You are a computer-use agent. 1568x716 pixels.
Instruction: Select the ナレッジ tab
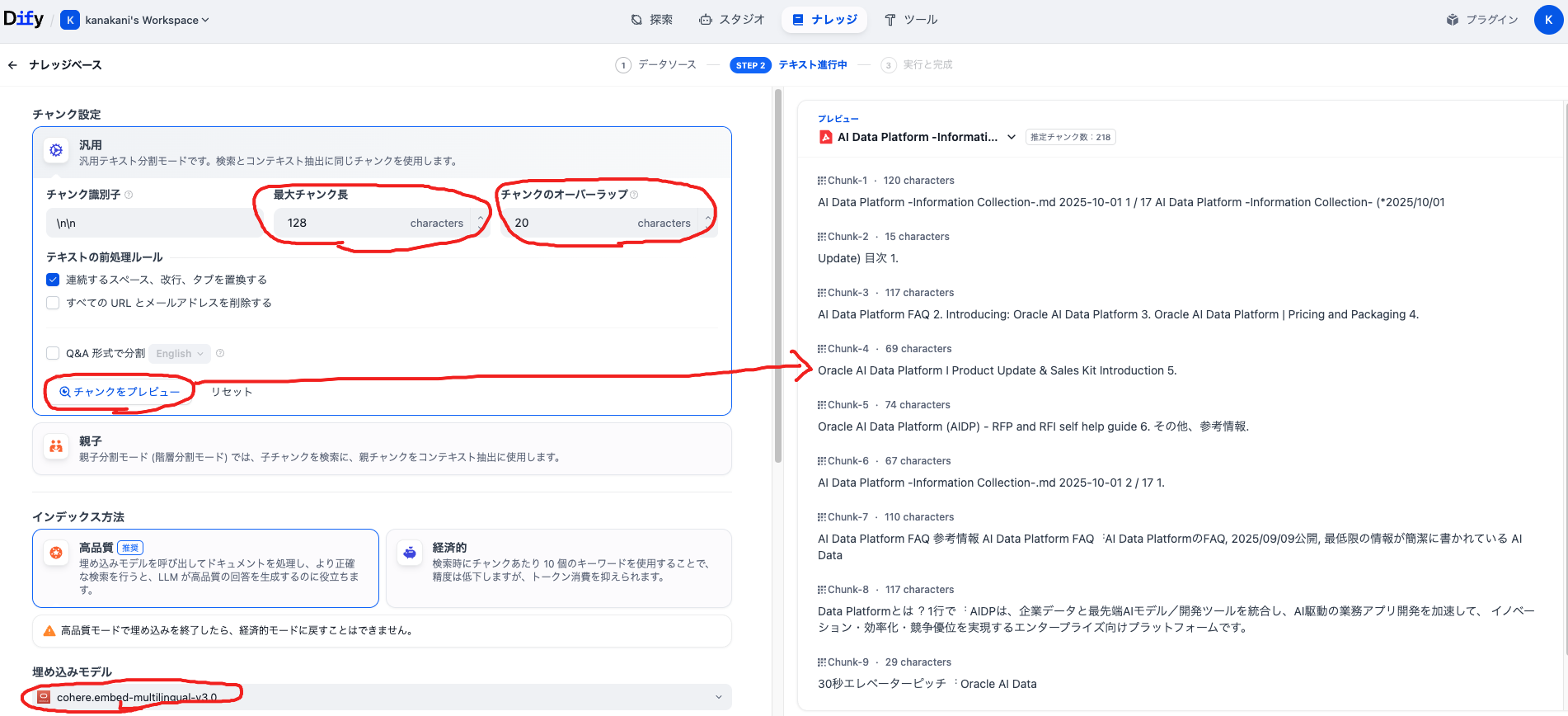tap(824, 20)
